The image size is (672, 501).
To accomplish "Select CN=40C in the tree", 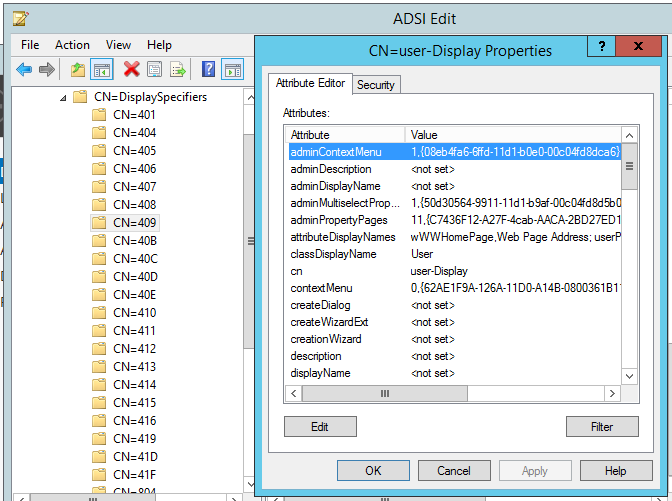I will (135, 259).
